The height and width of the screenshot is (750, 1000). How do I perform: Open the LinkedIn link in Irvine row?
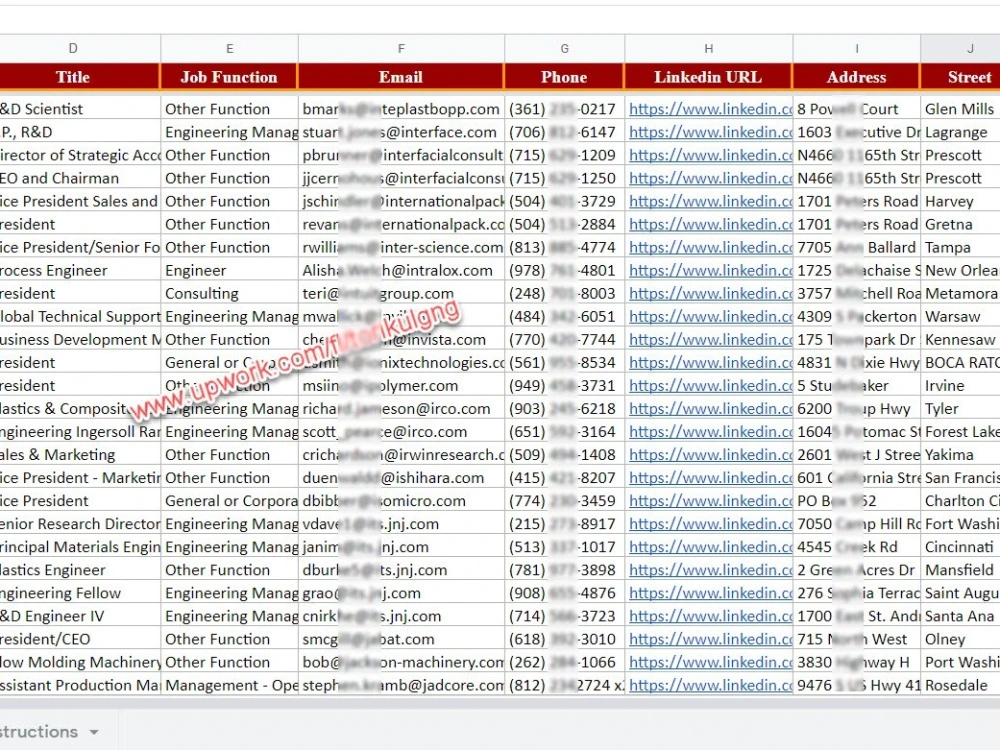click(710, 386)
